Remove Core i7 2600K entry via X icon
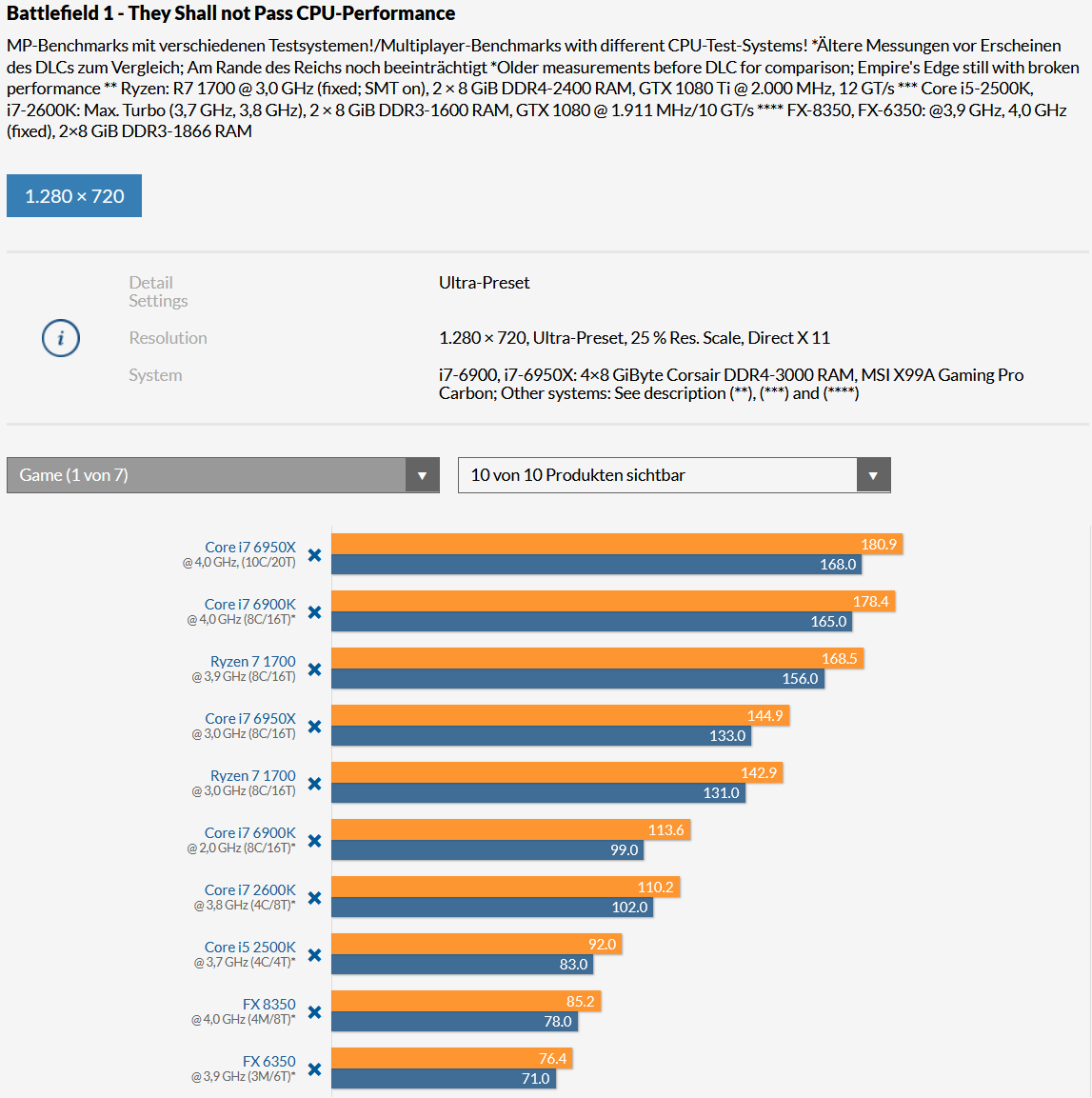 315,898
